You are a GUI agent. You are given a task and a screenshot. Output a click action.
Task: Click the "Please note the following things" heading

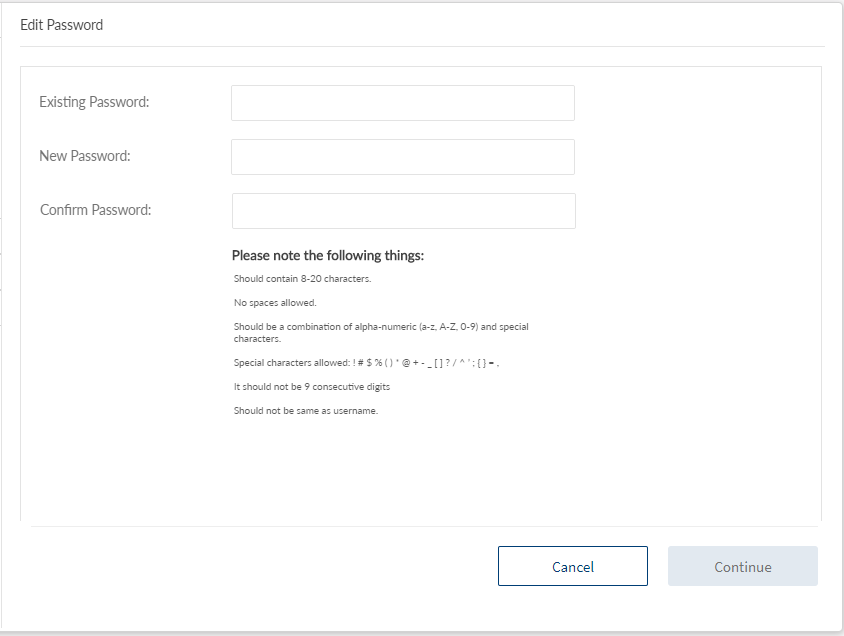(327, 255)
